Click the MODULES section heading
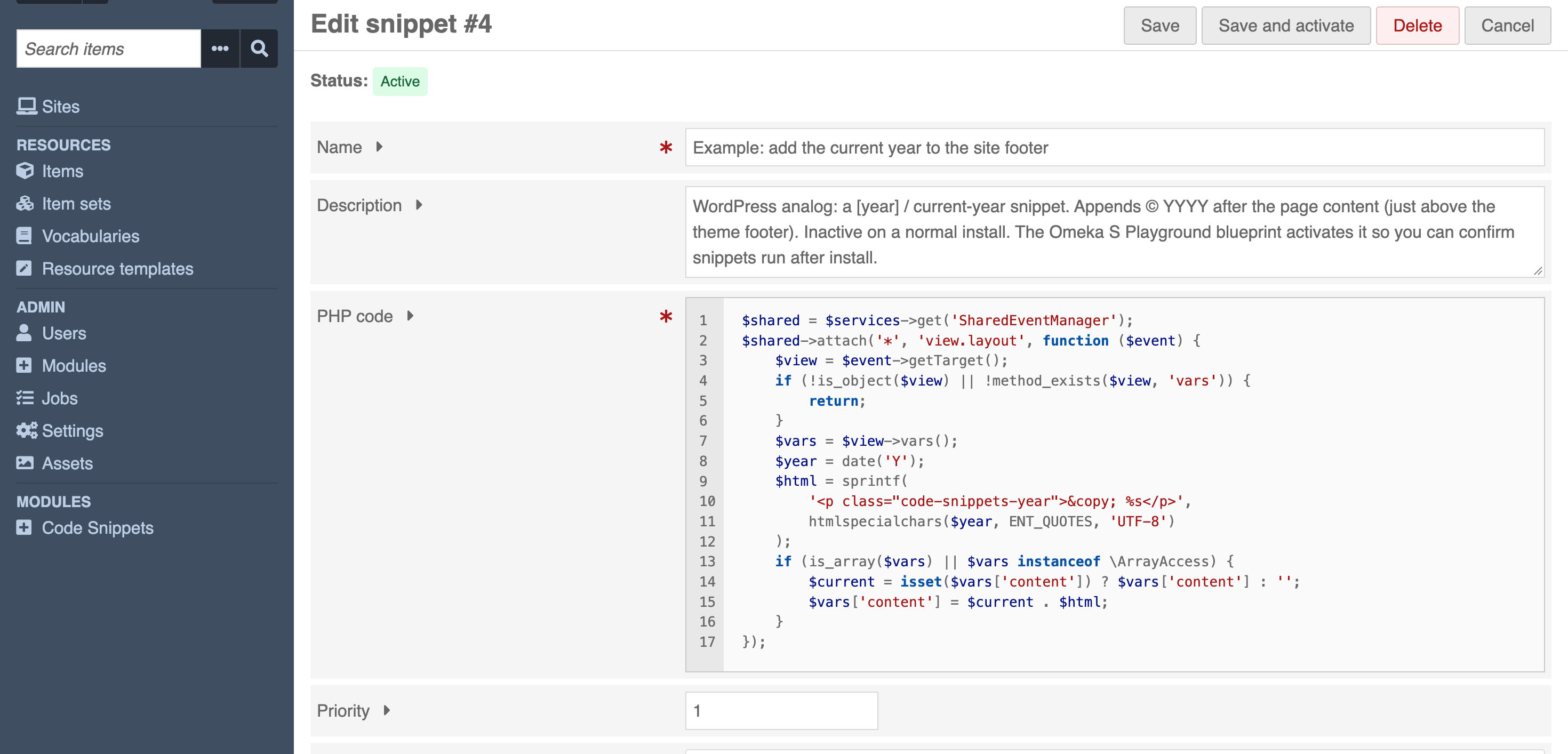Viewport: 1568px width, 754px height. click(53, 501)
